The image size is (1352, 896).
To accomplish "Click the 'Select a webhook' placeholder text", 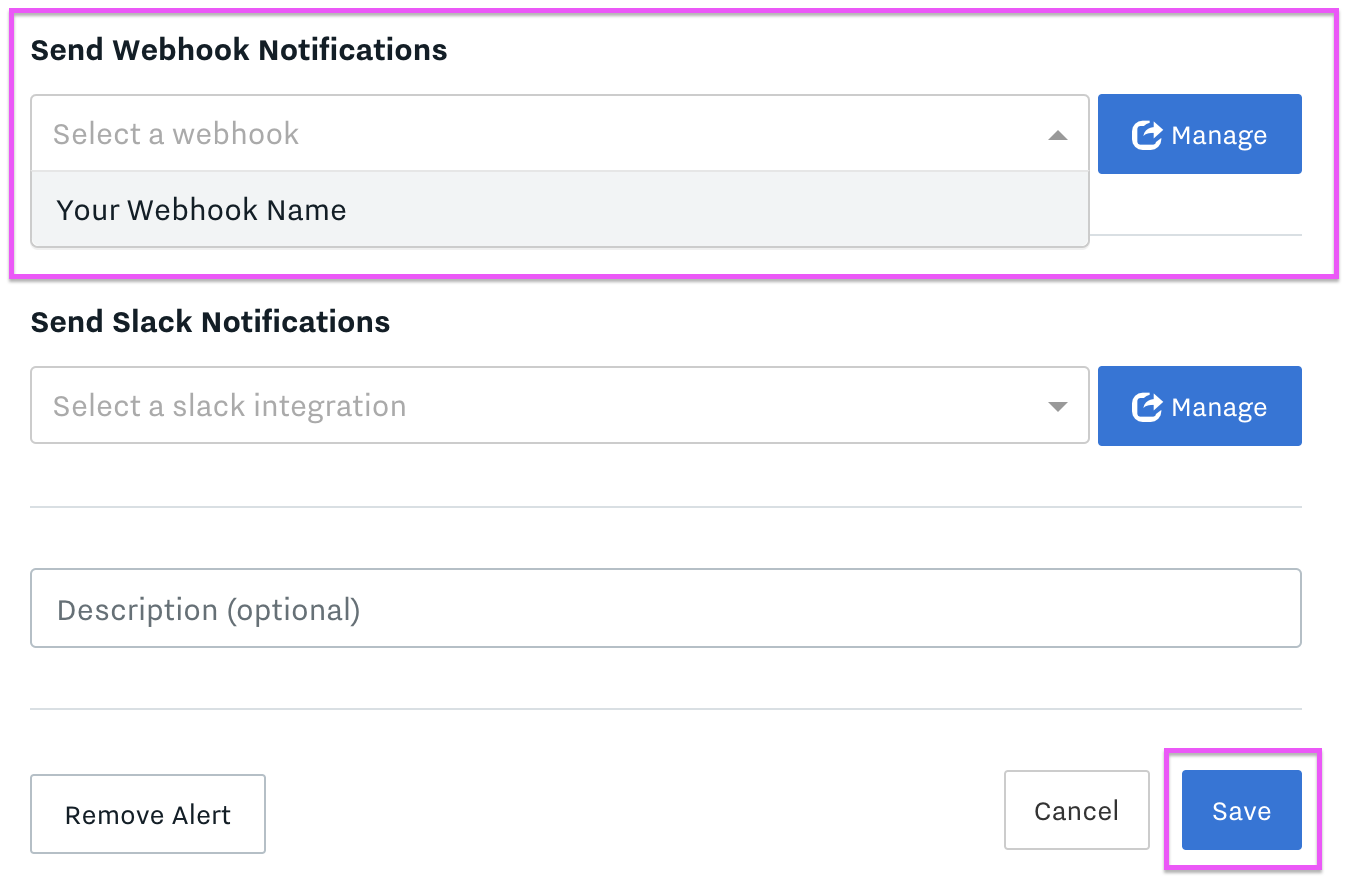I will 176,134.
